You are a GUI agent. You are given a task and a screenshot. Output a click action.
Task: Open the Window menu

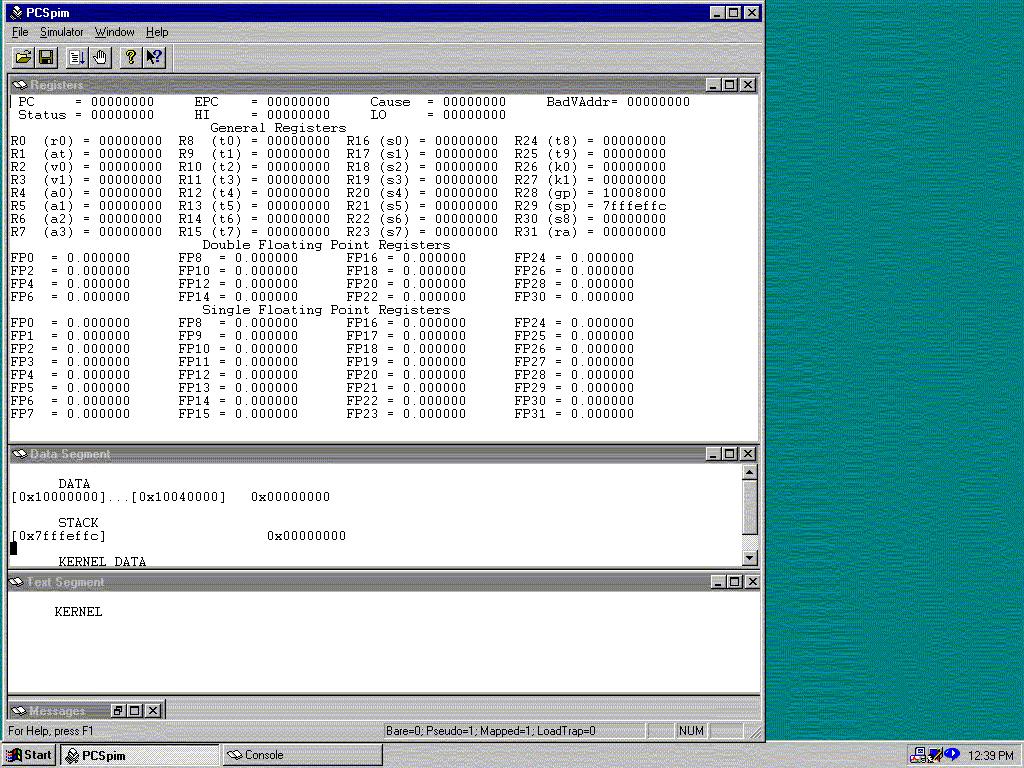tap(114, 32)
